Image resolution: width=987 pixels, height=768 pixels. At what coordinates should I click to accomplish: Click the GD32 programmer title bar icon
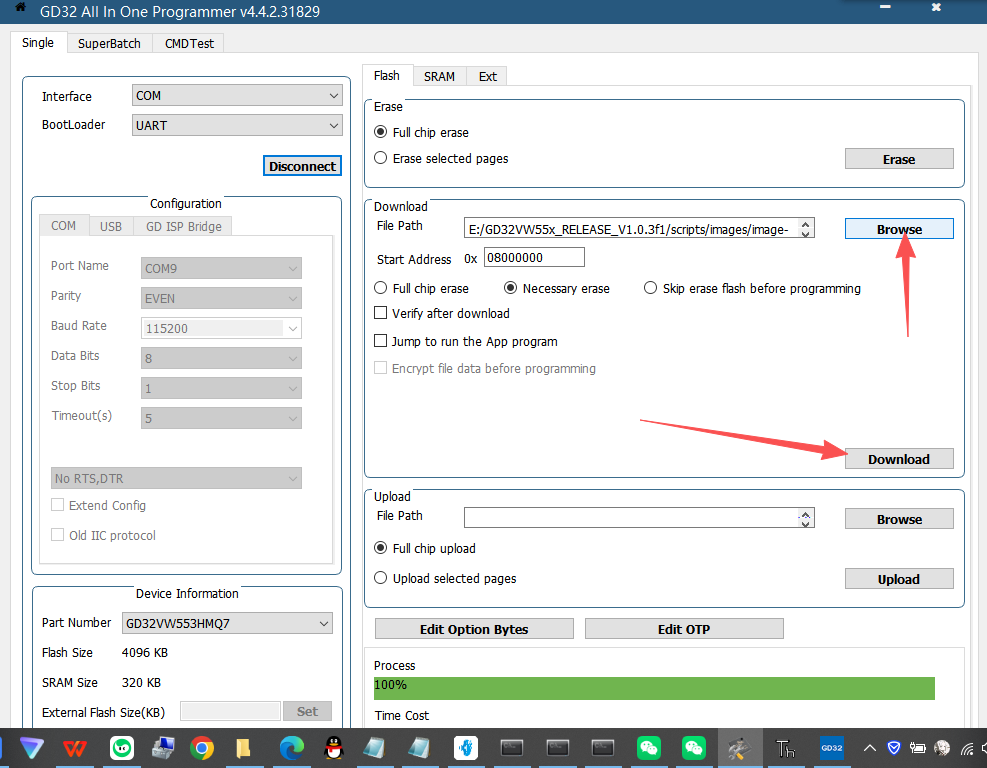[x=20, y=8]
